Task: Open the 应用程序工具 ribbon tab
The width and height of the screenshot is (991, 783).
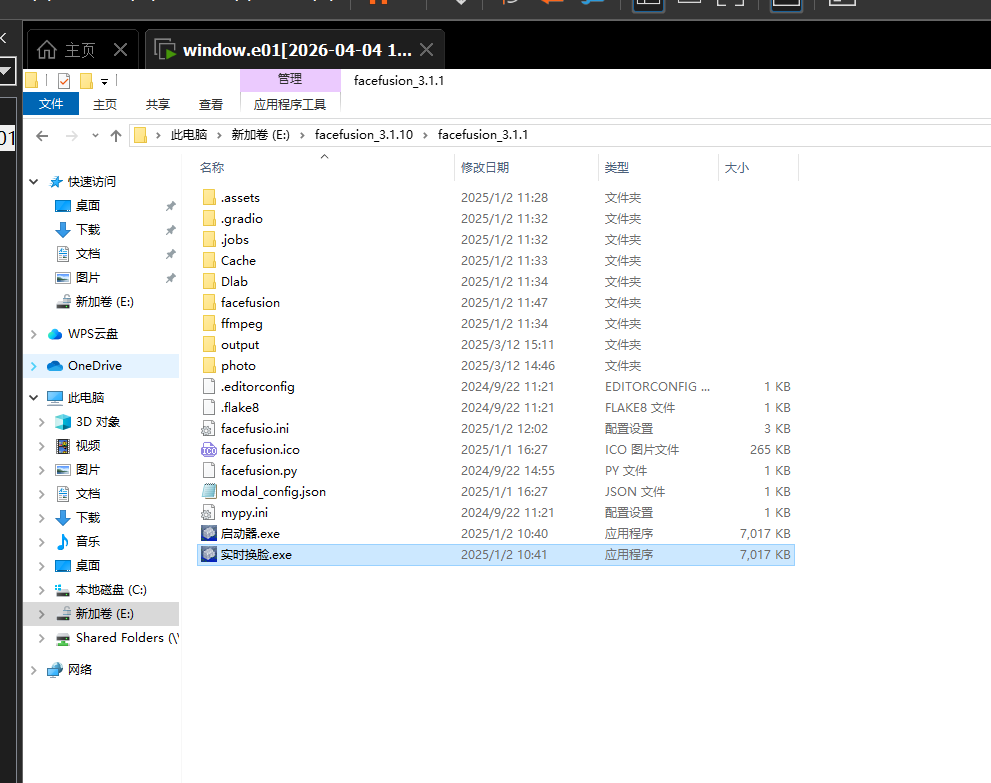Action: click(290, 104)
